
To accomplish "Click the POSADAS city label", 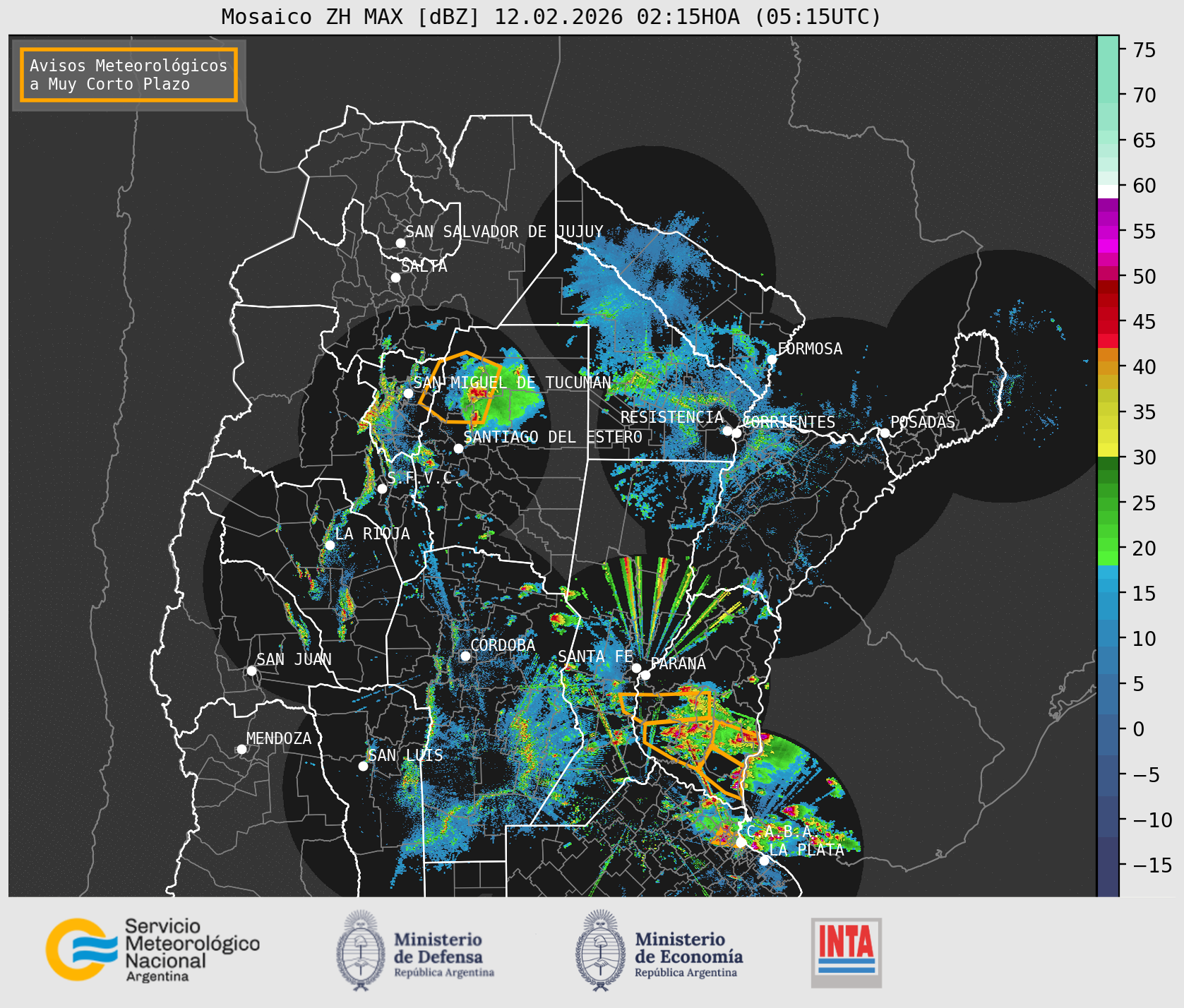I will pyautogui.click(x=922, y=422).
